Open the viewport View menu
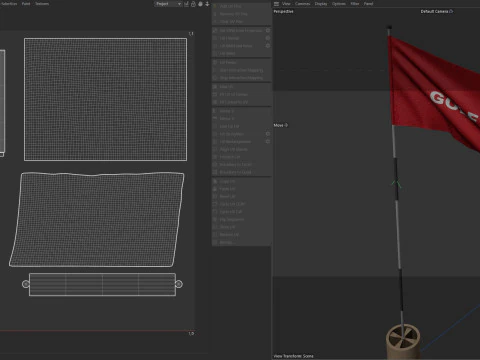This screenshot has width=480, height=360. [286, 4]
